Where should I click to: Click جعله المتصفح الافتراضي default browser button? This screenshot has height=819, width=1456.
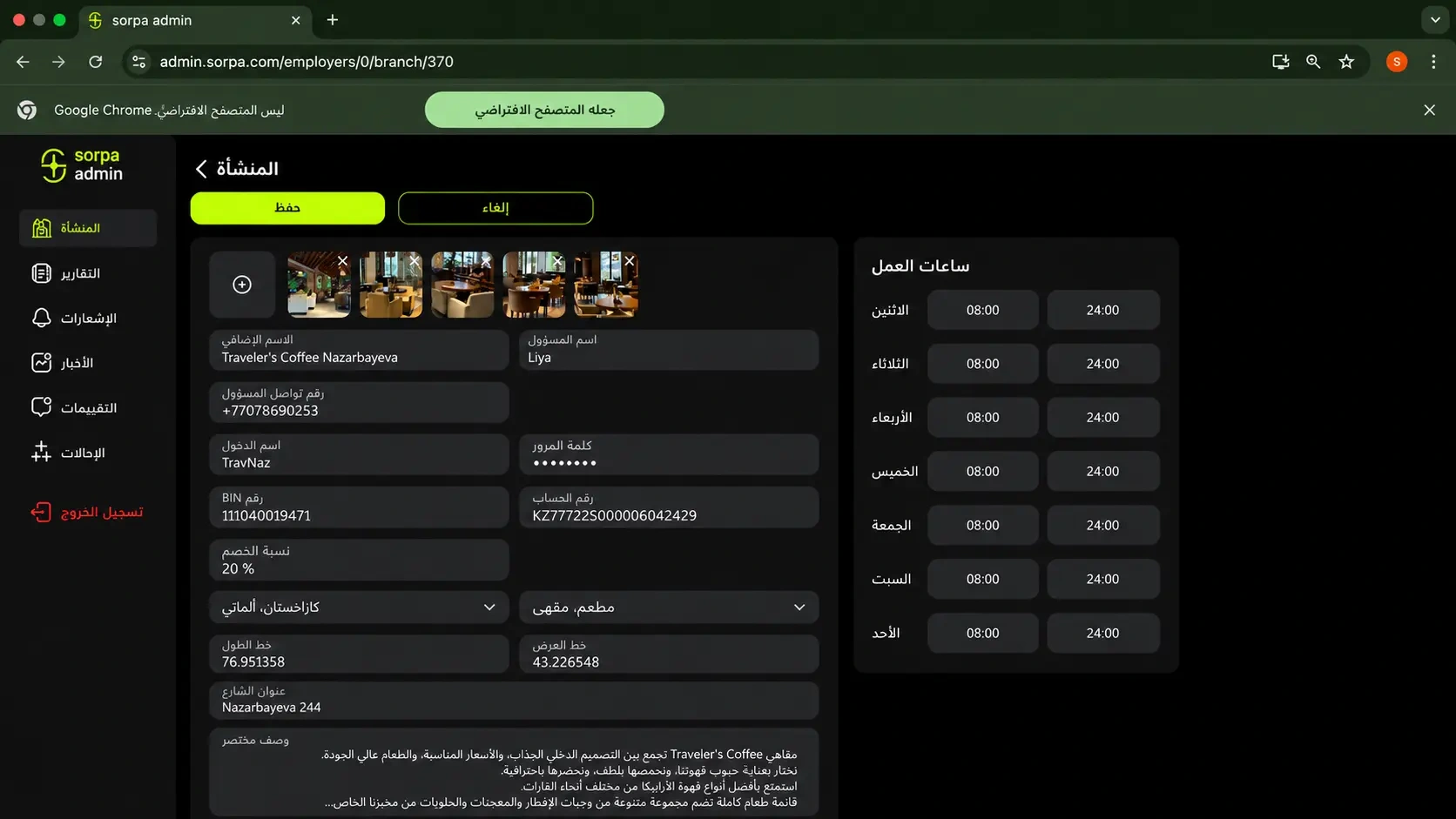click(x=544, y=110)
